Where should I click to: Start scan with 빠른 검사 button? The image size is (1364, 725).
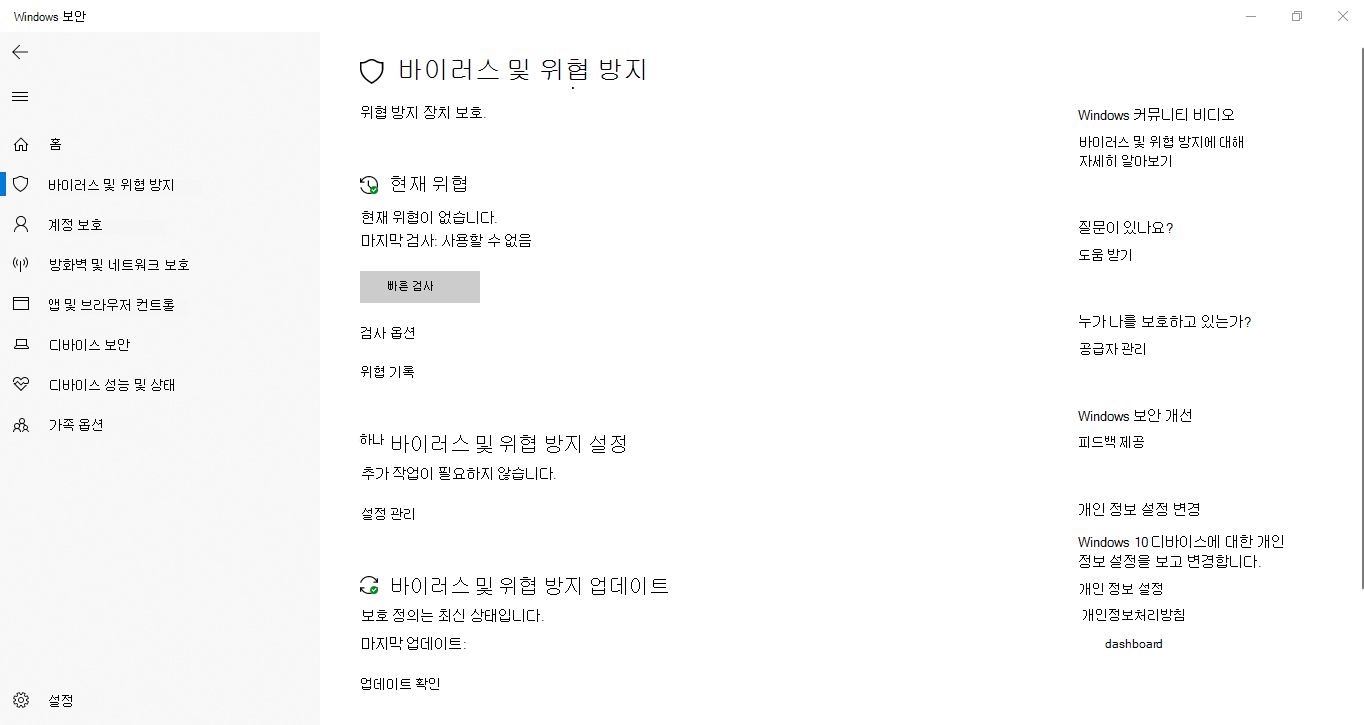(420, 286)
